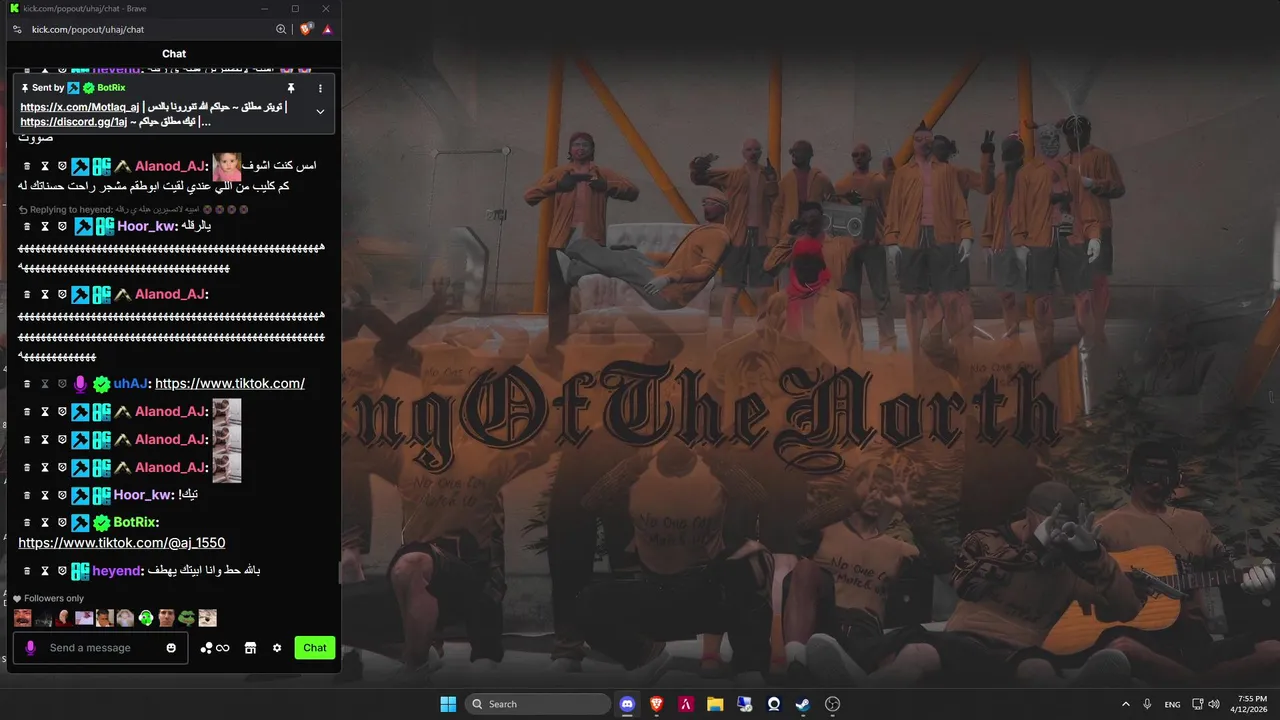Click the trash icon on uhAJ's message
Viewport: 1280px width, 720px height.
point(27,383)
